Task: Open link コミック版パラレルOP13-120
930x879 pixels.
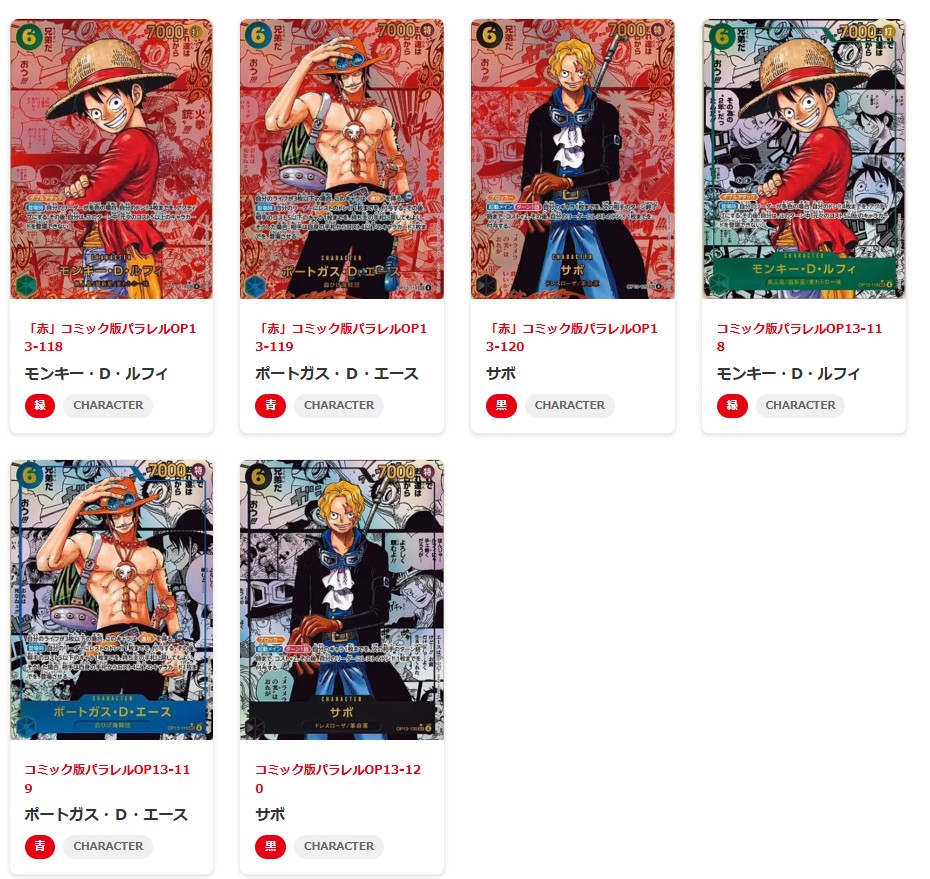Action: [x=338, y=779]
